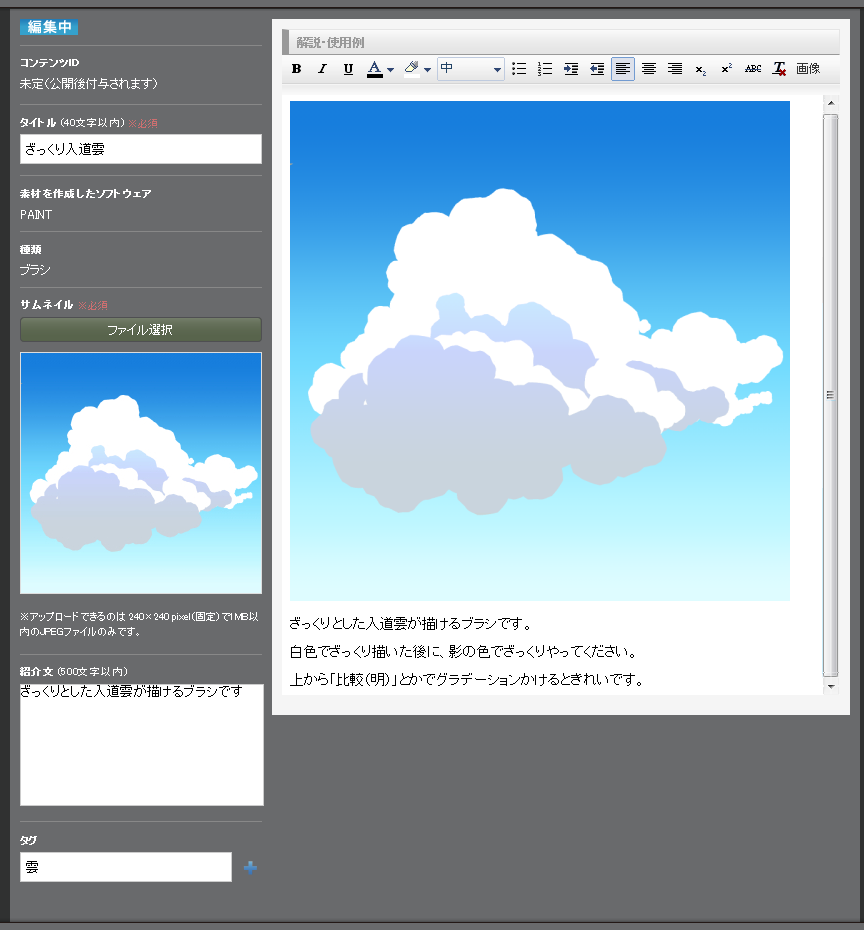Insert a numbered list
The width and height of the screenshot is (864, 930).
pos(545,69)
